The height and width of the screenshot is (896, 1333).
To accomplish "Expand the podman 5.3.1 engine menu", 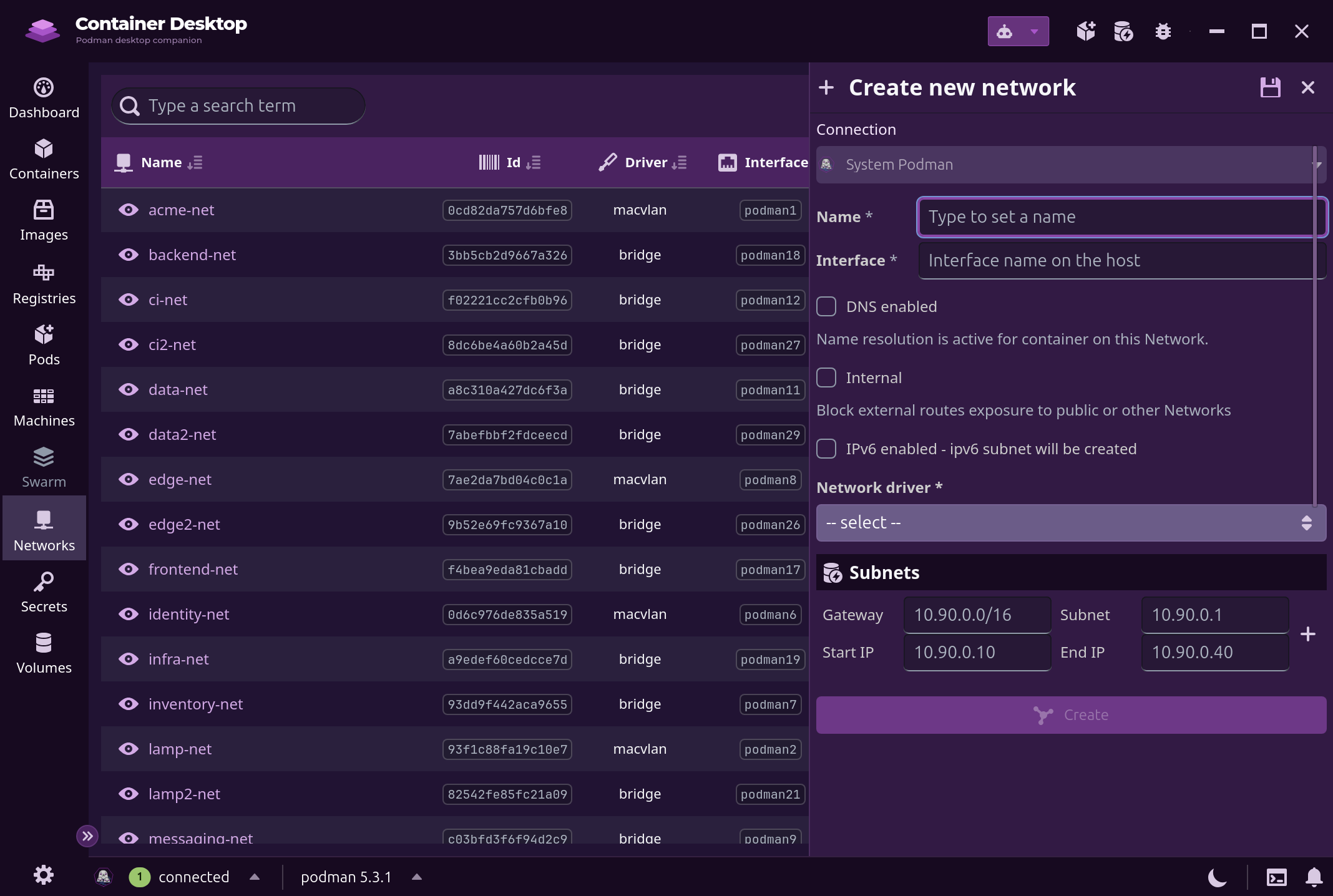I will [417, 877].
